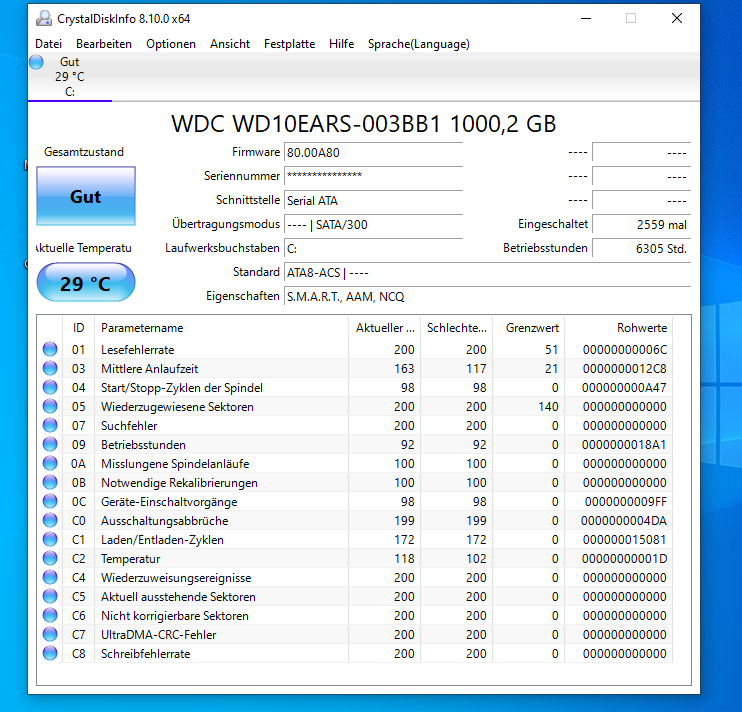Open the Datei menu
Image resolution: width=742 pixels, height=712 pixels.
pos(48,44)
